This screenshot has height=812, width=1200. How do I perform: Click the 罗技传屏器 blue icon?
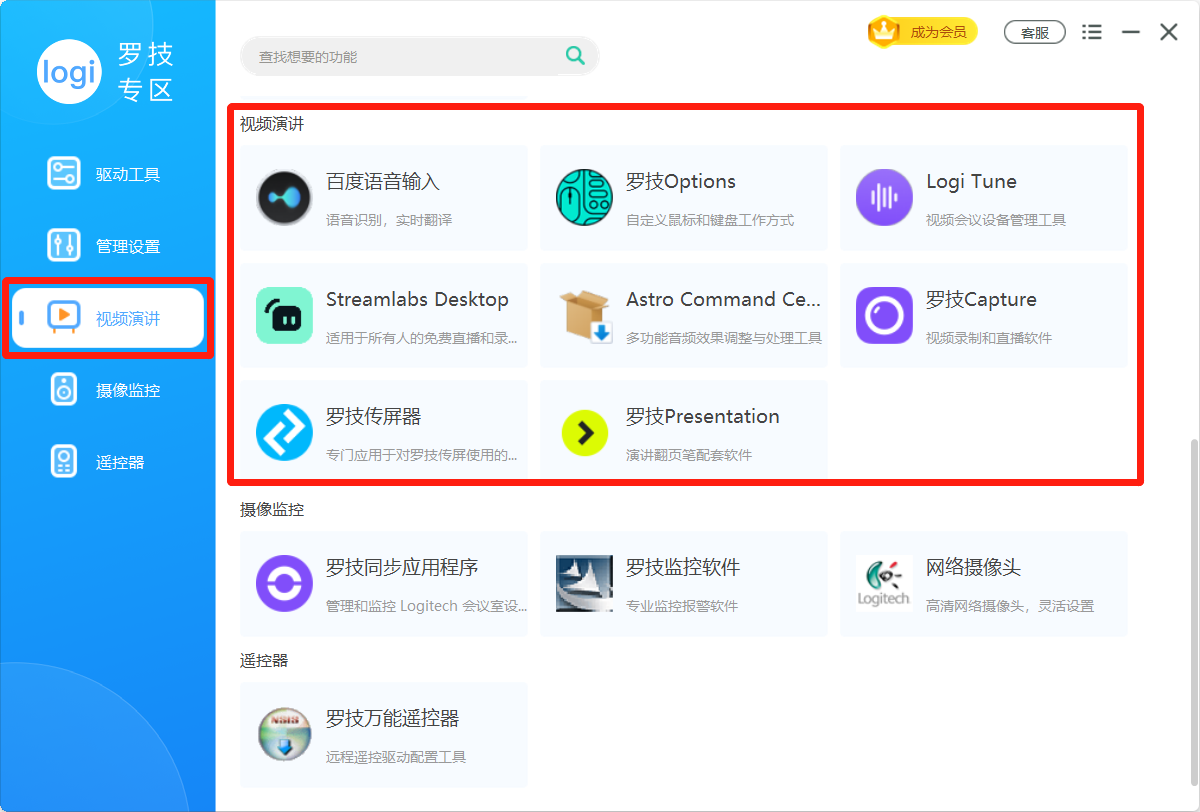tap(284, 432)
